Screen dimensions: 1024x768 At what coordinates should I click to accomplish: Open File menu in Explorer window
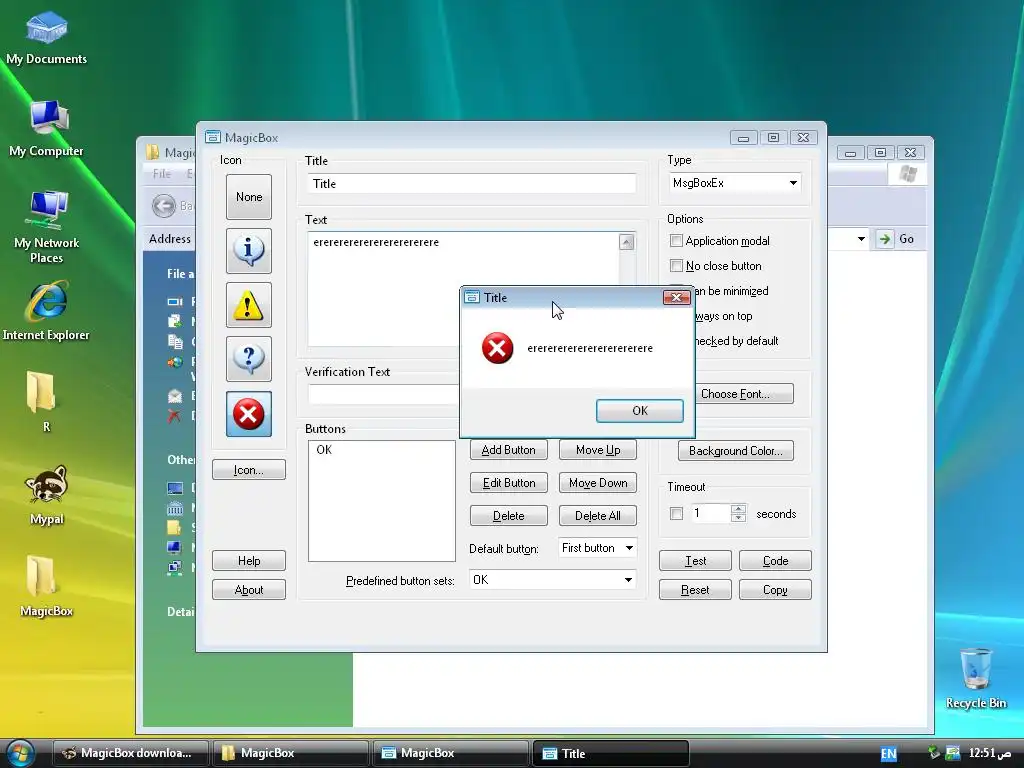click(x=161, y=174)
